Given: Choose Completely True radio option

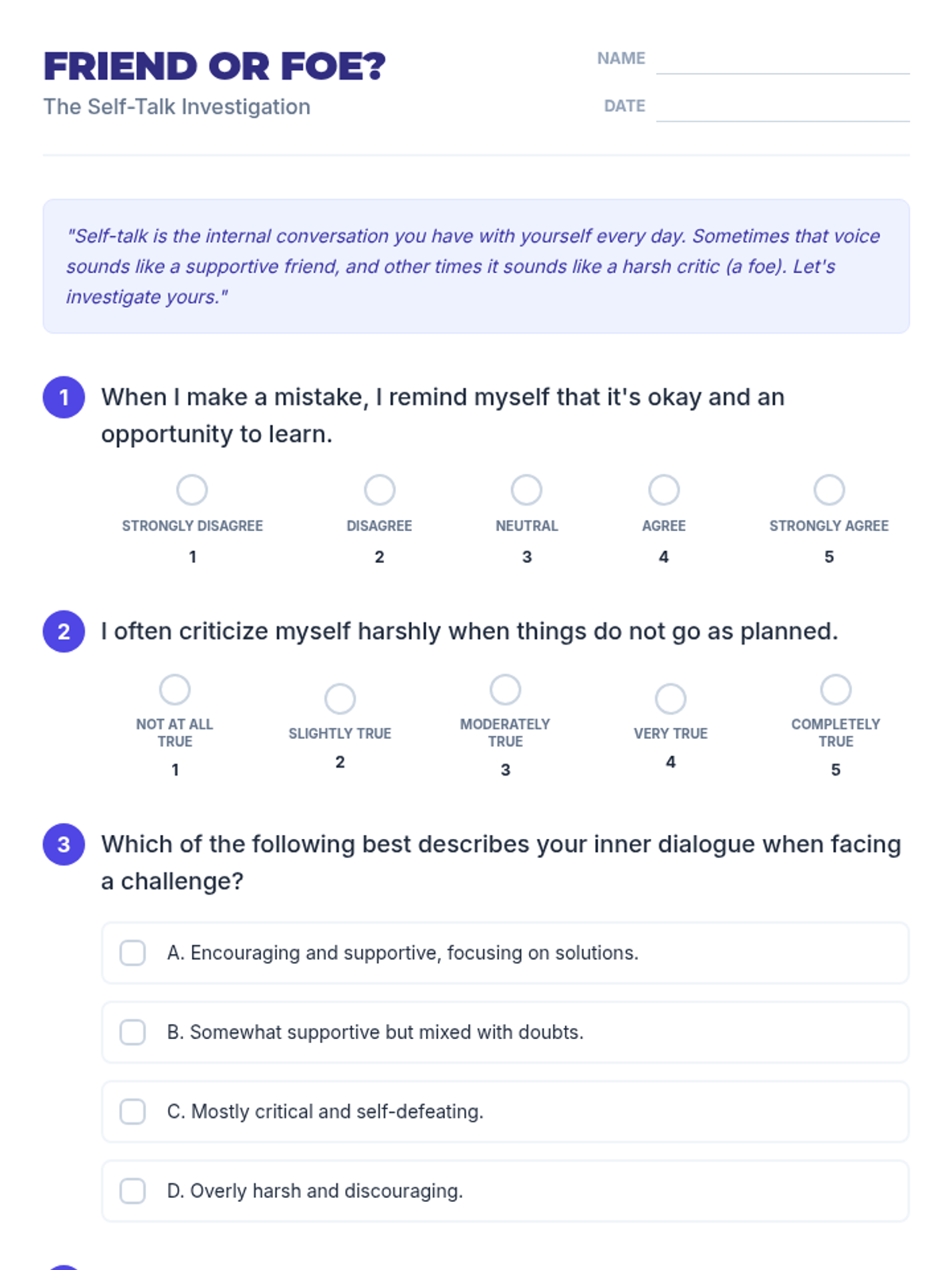Looking at the screenshot, I should pos(835,690).
